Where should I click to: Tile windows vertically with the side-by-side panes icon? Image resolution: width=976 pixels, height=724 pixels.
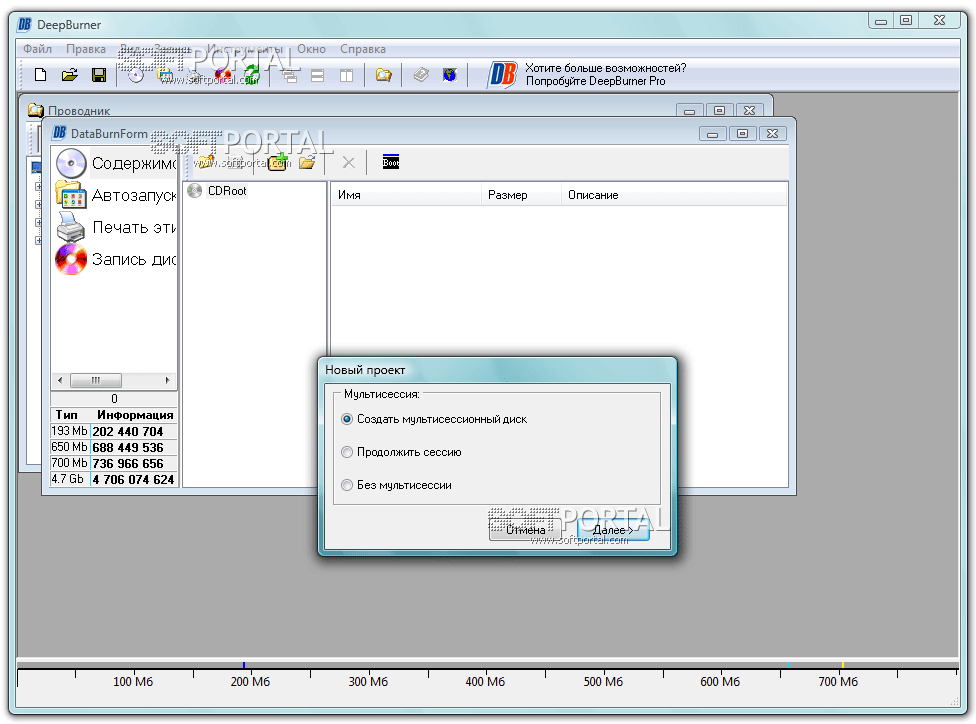pyautogui.click(x=346, y=75)
